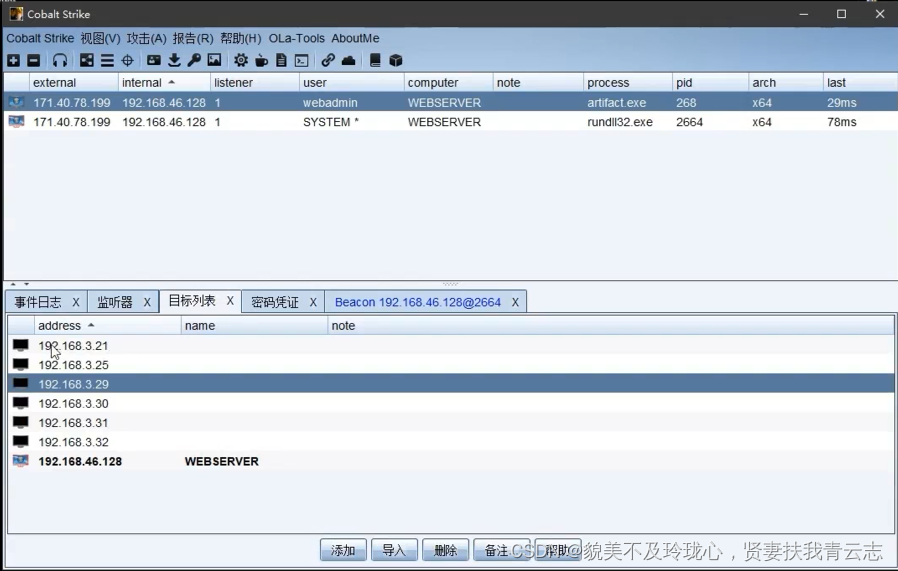The width and height of the screenshot is (898, 571).
Task: Sort sessions by the process column header
Action: point(628,82)
